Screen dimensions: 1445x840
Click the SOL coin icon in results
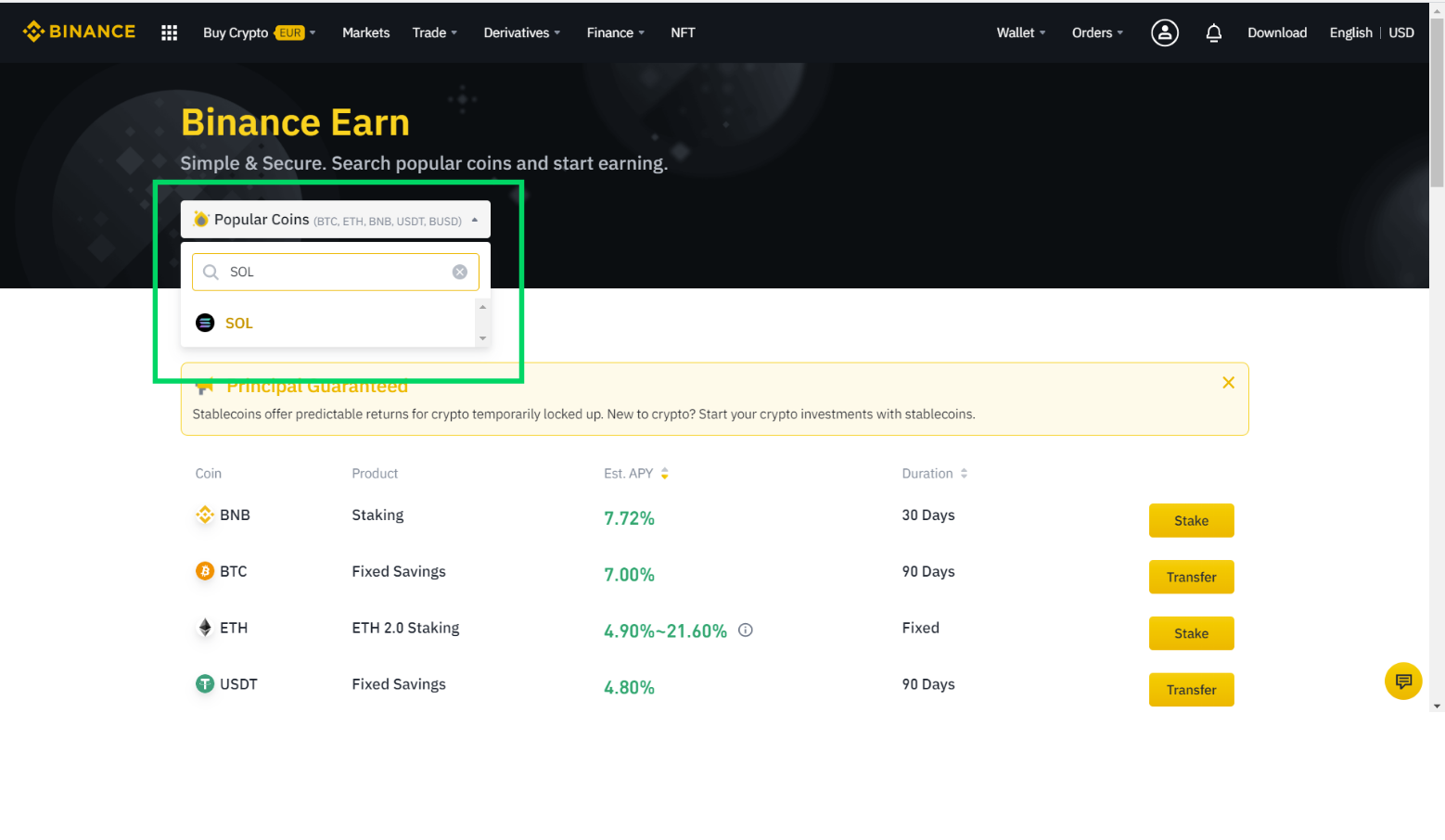[x=205, y=323]
